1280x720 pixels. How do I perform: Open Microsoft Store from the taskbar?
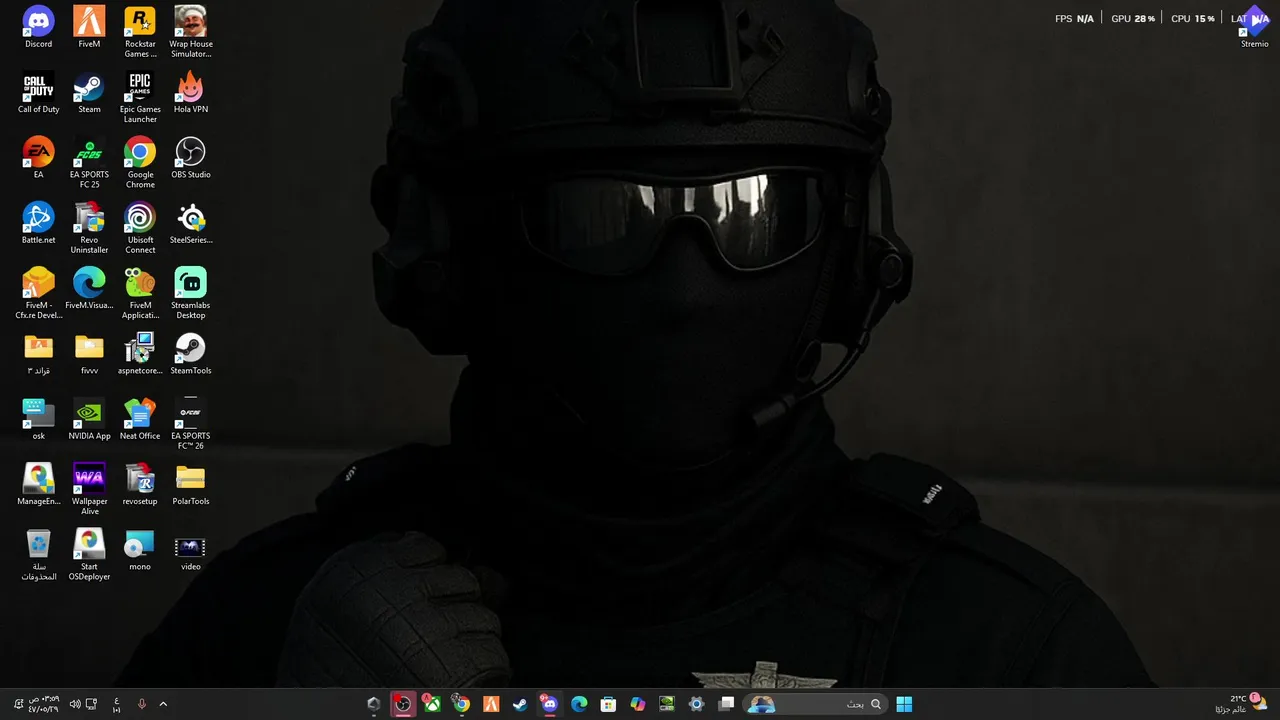(x=608, y=704)
